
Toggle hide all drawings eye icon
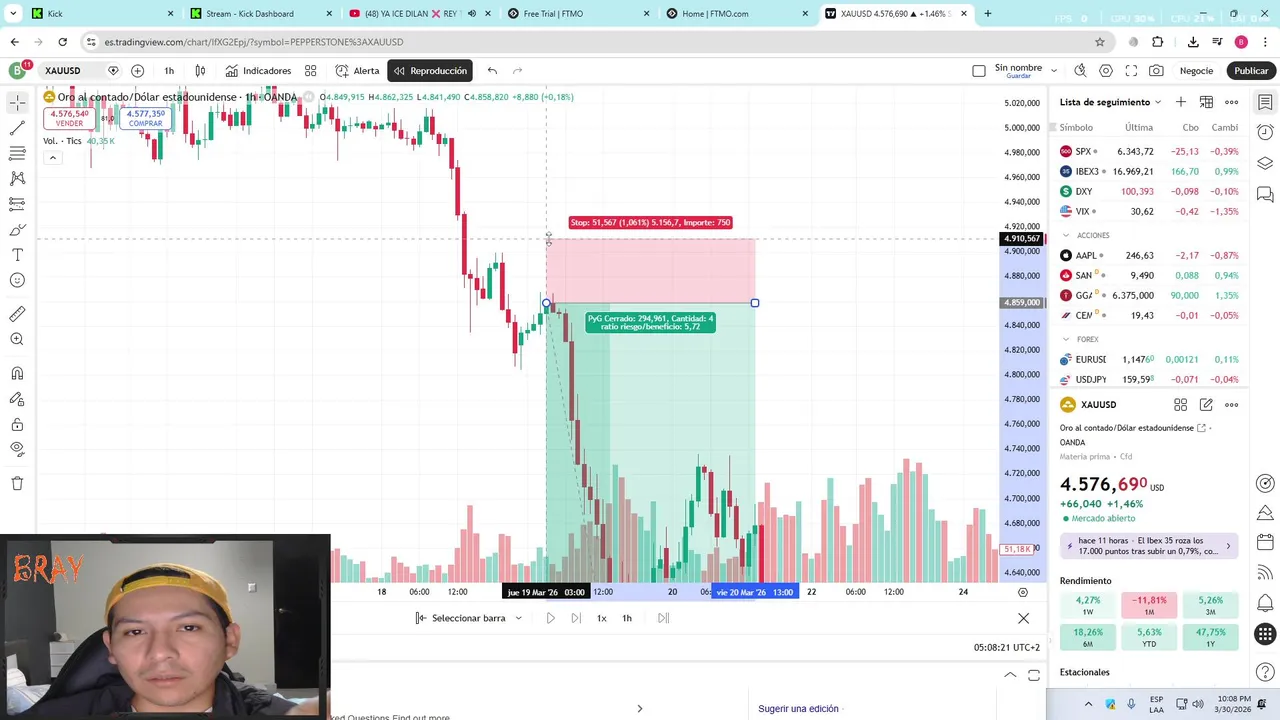click(x=17, y=449)
